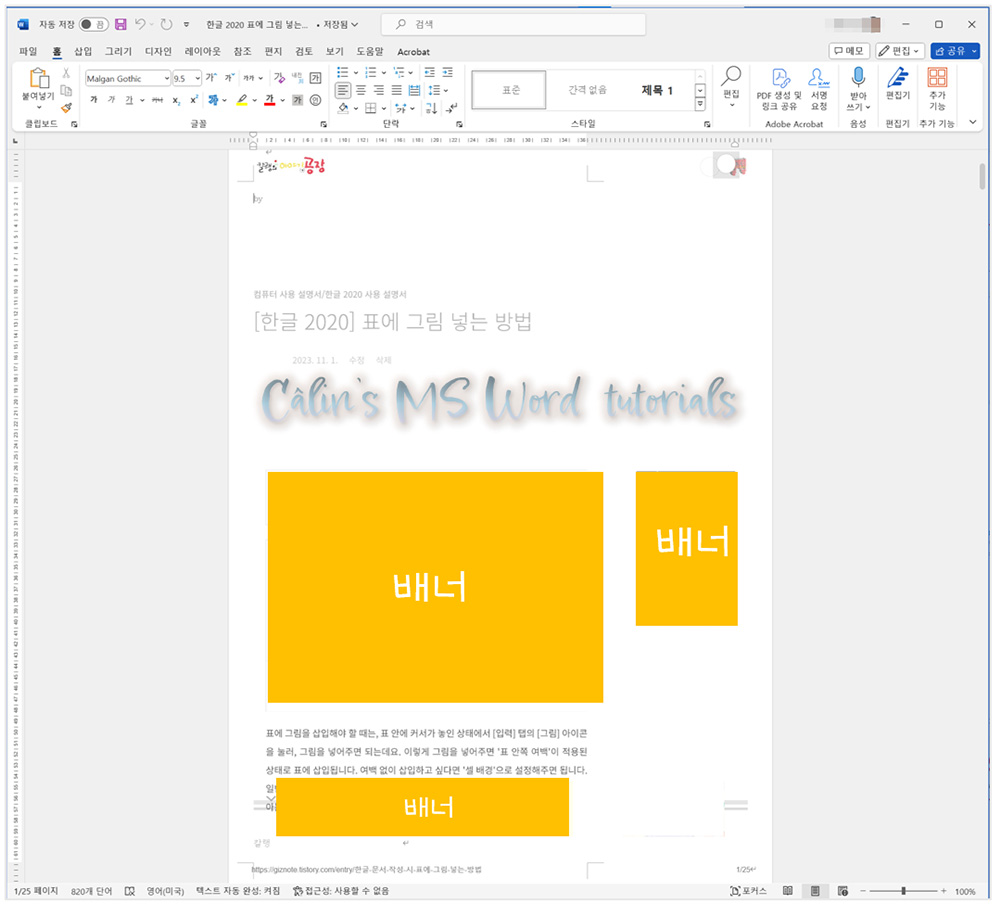1000x916 pixels.
Task: Switch to the 삽입 Insert tab
Action: [83, 52]
